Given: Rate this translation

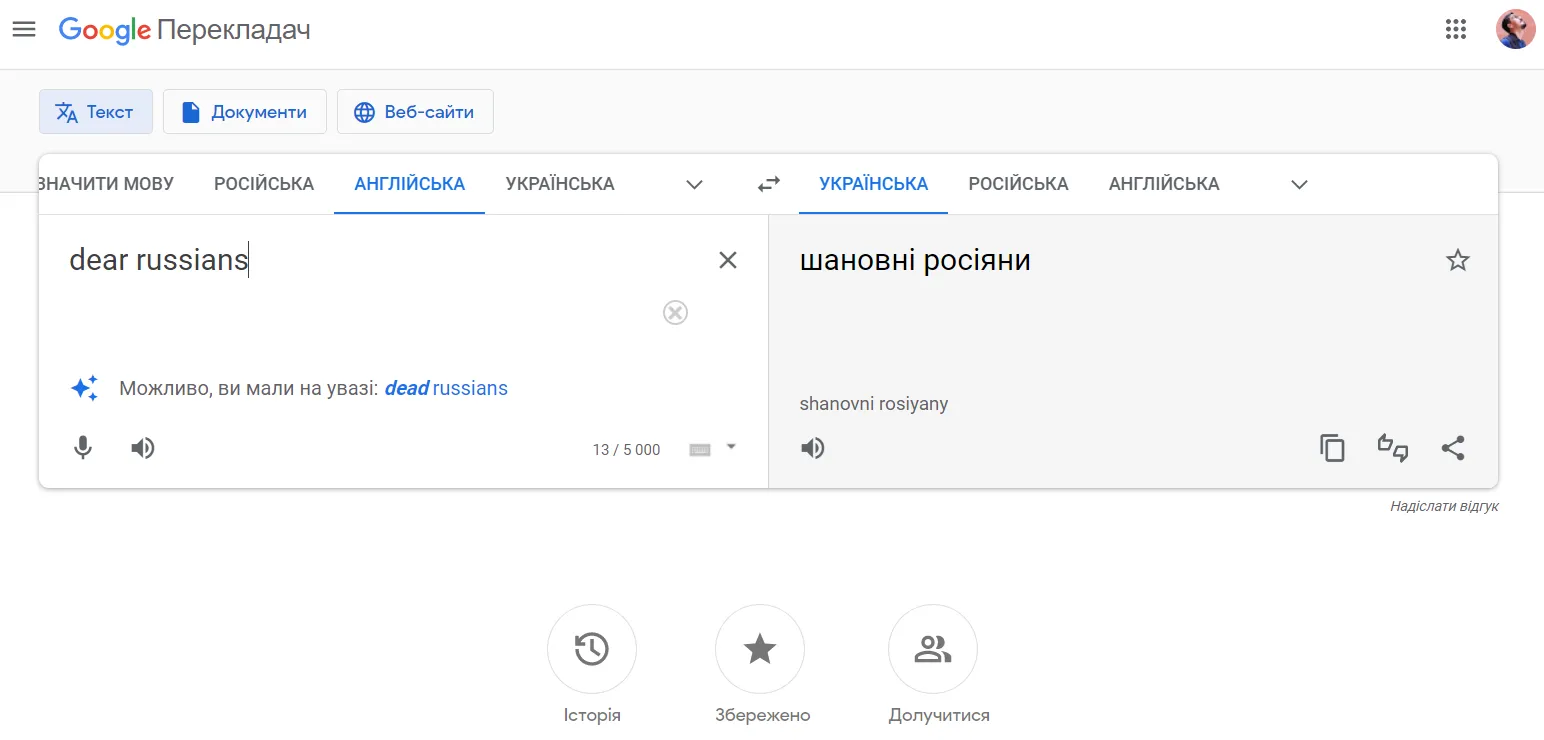Looking at the screenshot, I should point(1393,447).
